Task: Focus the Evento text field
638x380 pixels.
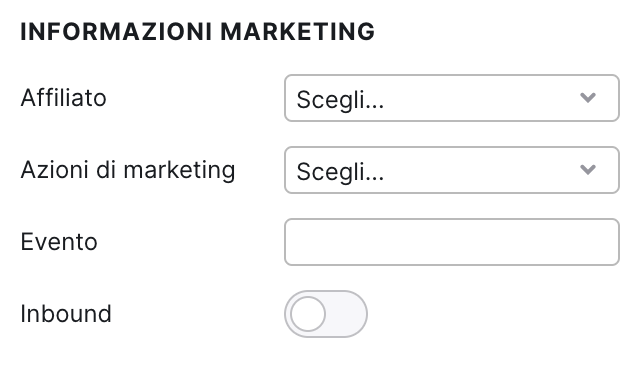Action: click(x=452, y=242)
